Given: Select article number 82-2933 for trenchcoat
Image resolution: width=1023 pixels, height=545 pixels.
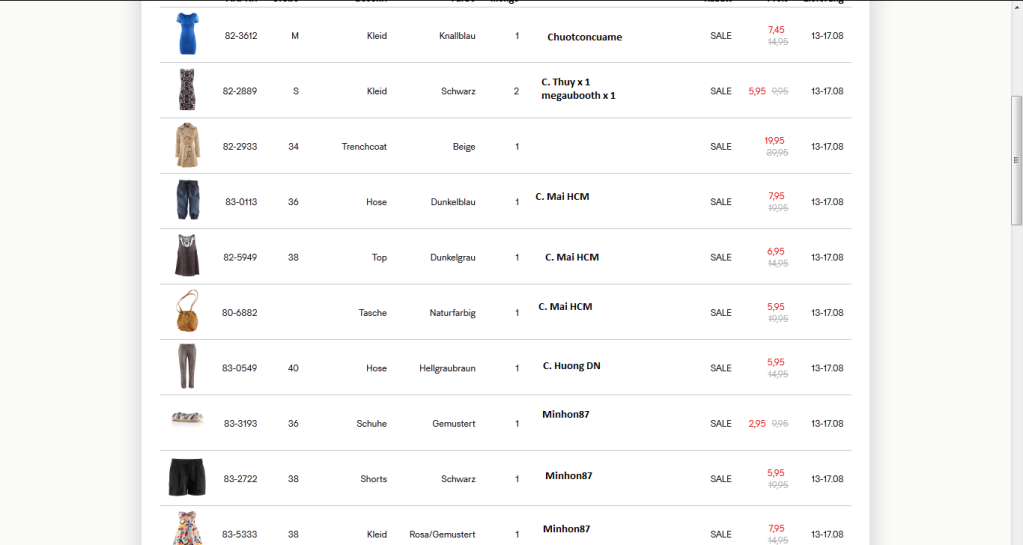Looking at the screenshot, I should tap(240, 147).
